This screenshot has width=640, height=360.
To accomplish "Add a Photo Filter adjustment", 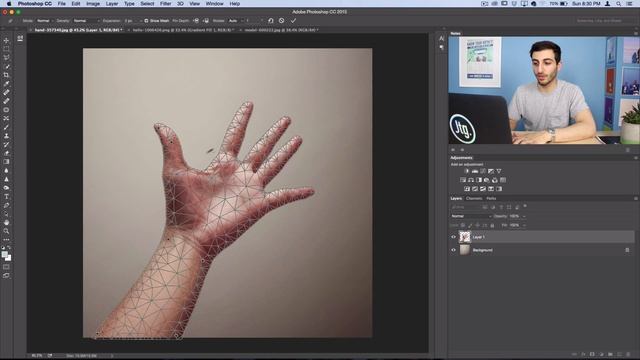I will coord(487,180).
